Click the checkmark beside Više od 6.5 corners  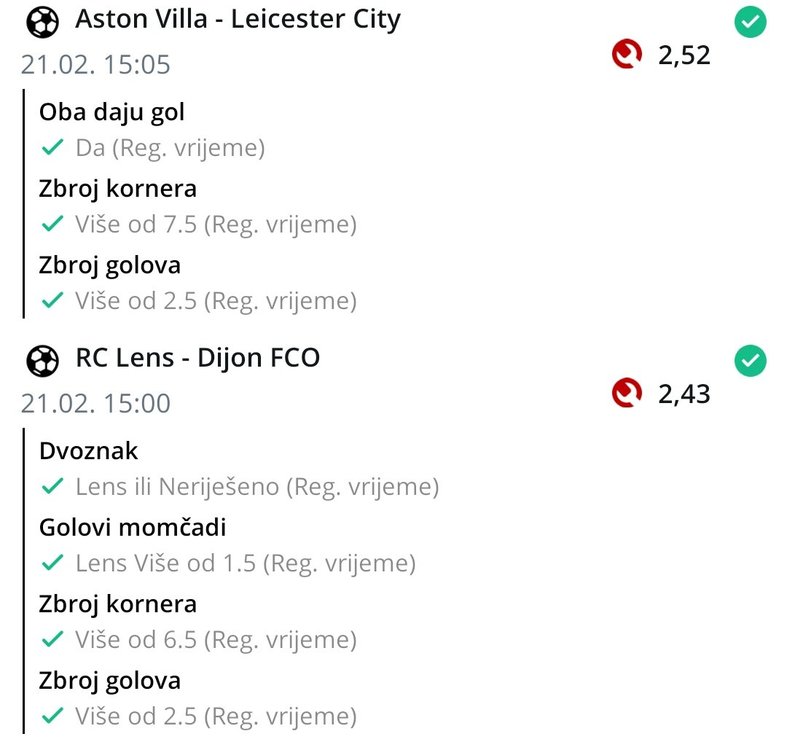tap(52, 640)
